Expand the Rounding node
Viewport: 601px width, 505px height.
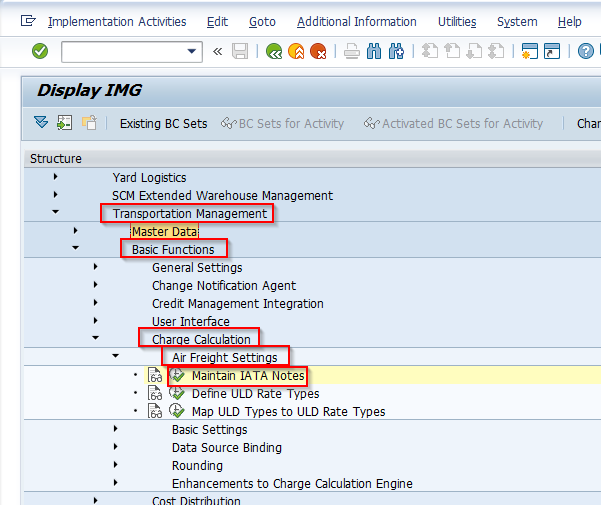coord(115,465)
